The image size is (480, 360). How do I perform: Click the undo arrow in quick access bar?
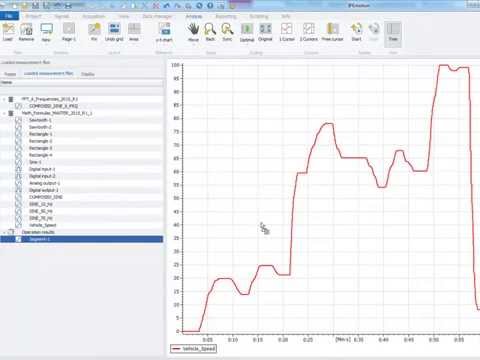(x=167, y=6)
